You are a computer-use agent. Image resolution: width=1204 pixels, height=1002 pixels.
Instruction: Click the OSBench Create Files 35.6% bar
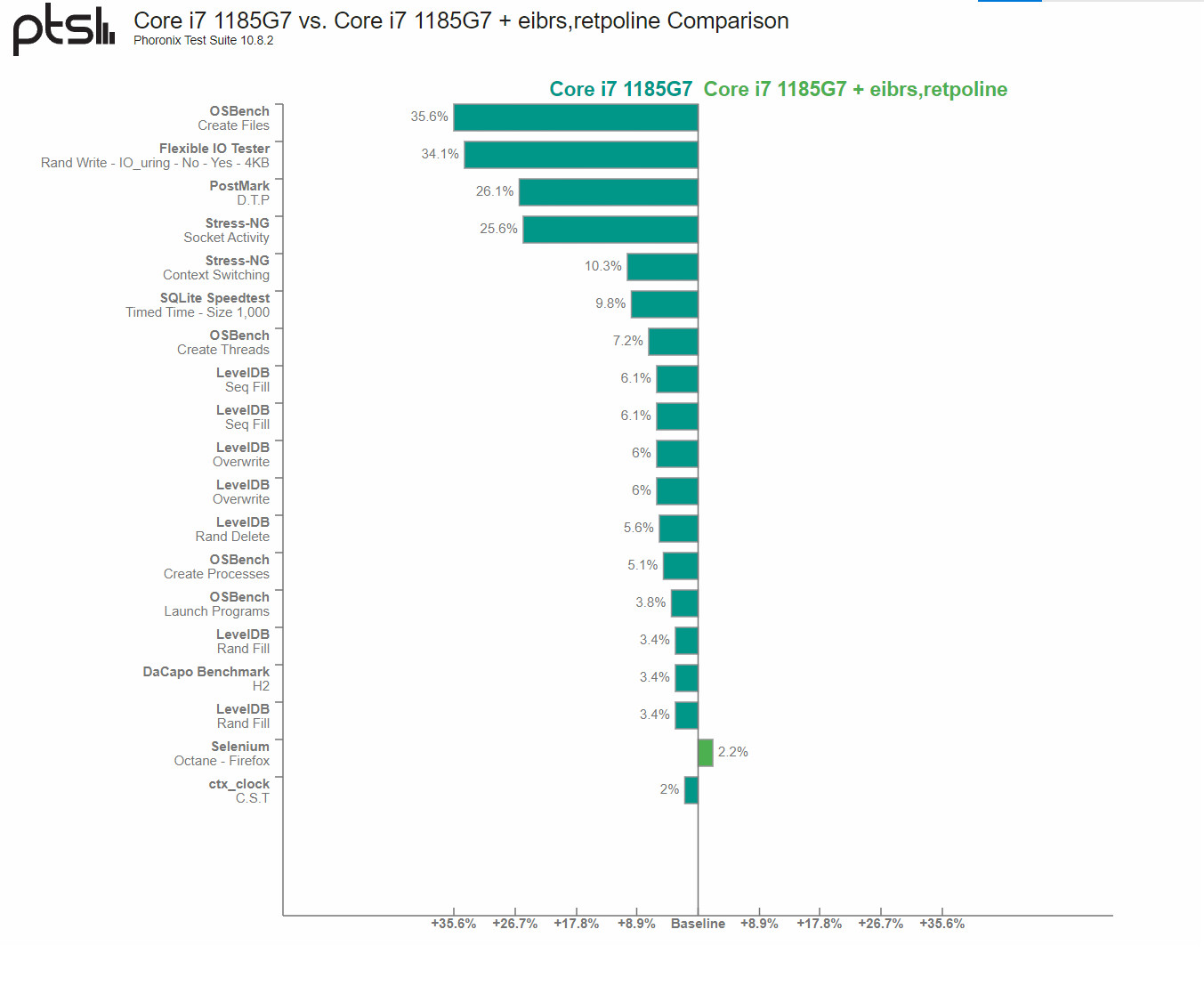pos(575,117)
